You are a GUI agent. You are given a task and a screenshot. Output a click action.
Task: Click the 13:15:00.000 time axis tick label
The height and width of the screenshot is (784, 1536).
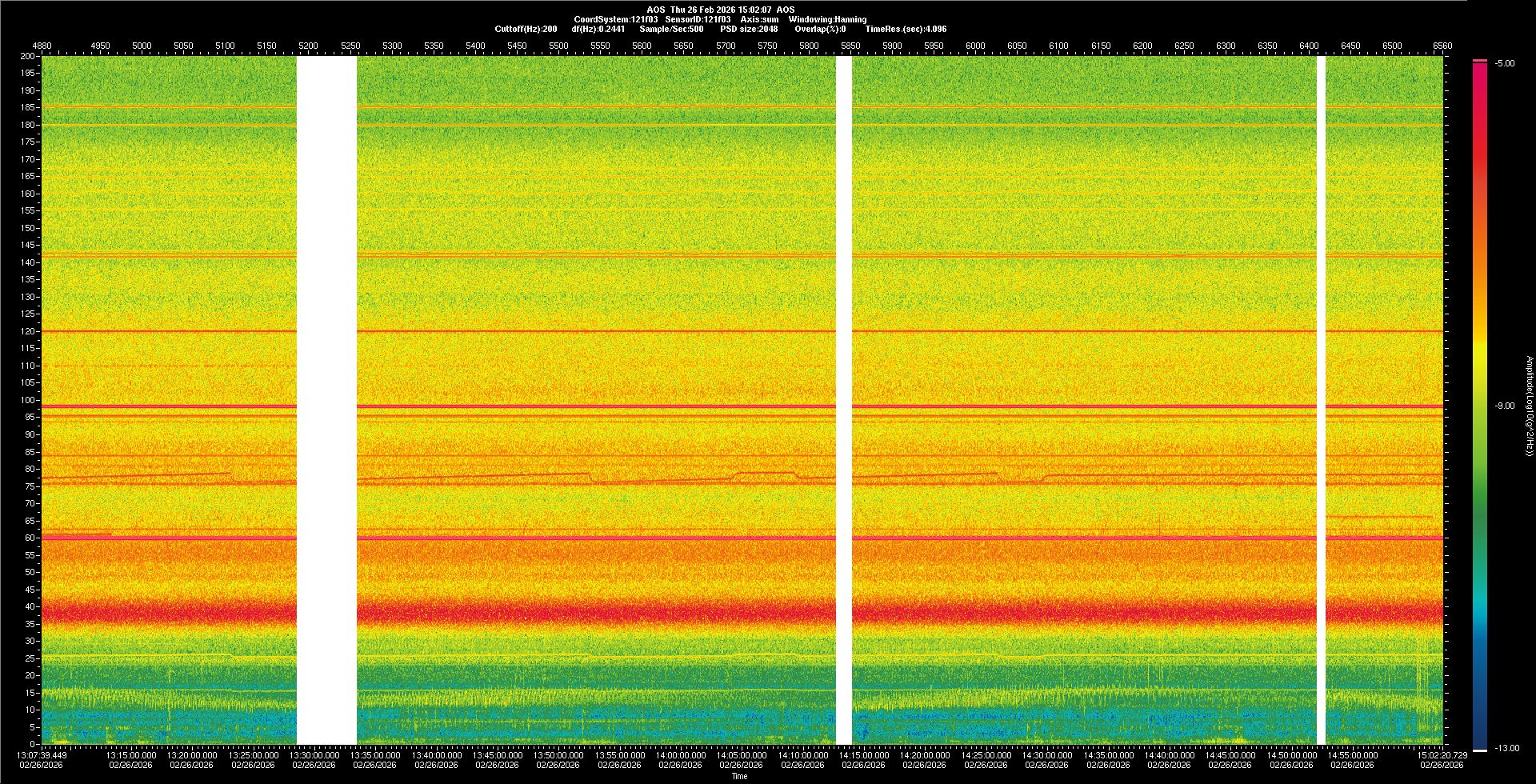131,754
